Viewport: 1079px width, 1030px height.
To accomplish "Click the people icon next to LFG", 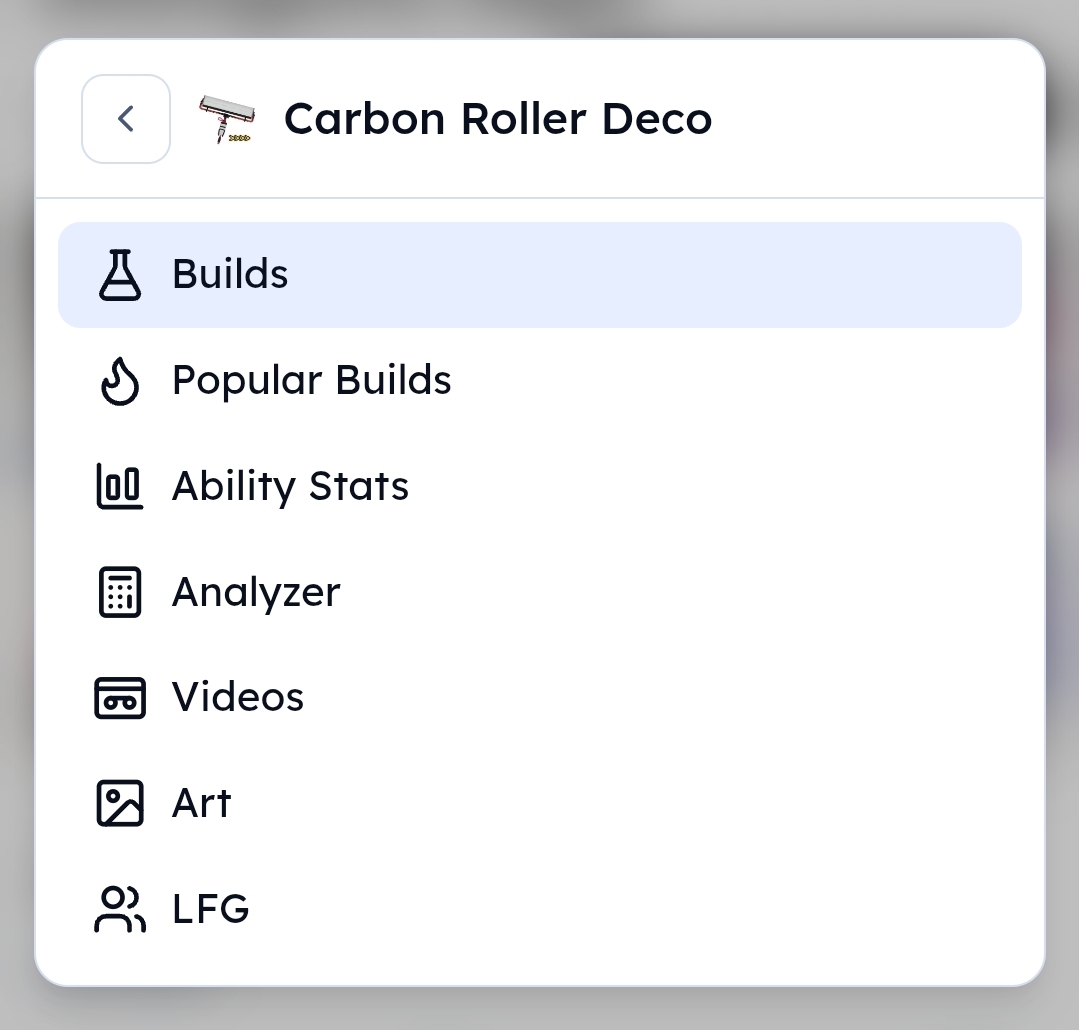I will [x=120, y=909].
